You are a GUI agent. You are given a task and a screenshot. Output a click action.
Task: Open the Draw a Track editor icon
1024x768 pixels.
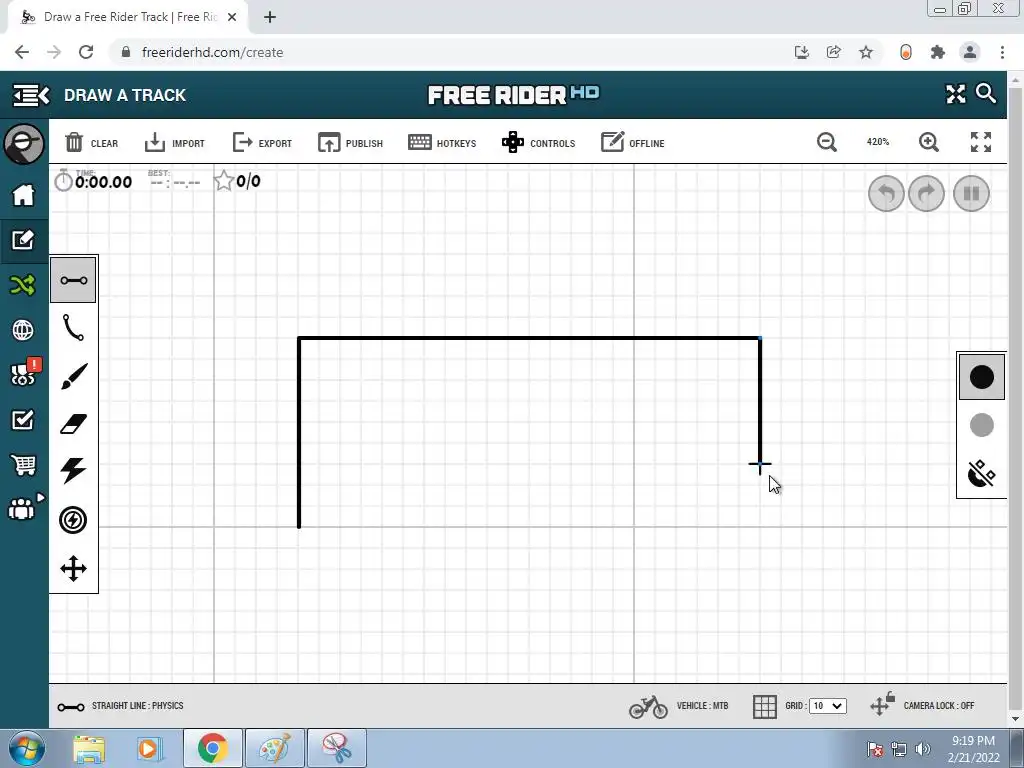(24, 240)
